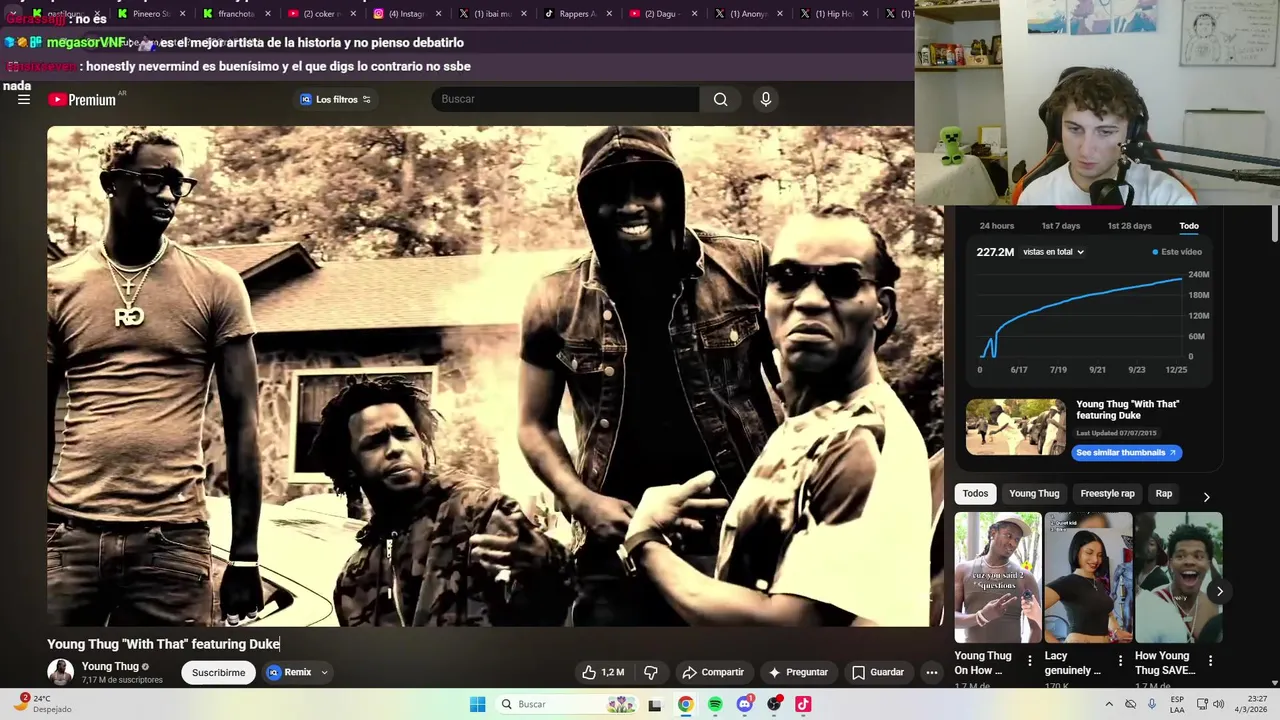Open Spotify from the taskbar
Image resolution: width=1280 pixels, height=720 pixels.
point(715,704)
